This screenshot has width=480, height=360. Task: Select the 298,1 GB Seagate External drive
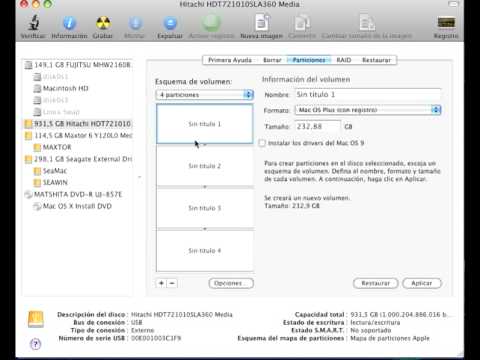pos(78,159)
